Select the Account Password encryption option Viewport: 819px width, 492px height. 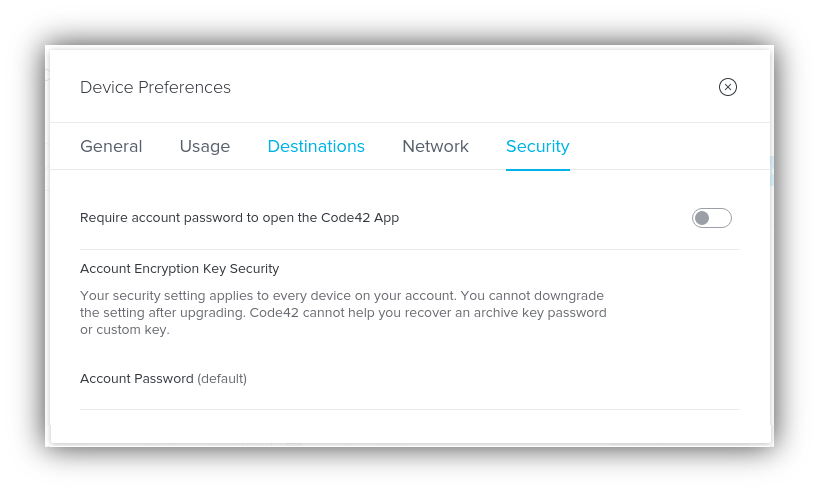click(x=136, y=378)
